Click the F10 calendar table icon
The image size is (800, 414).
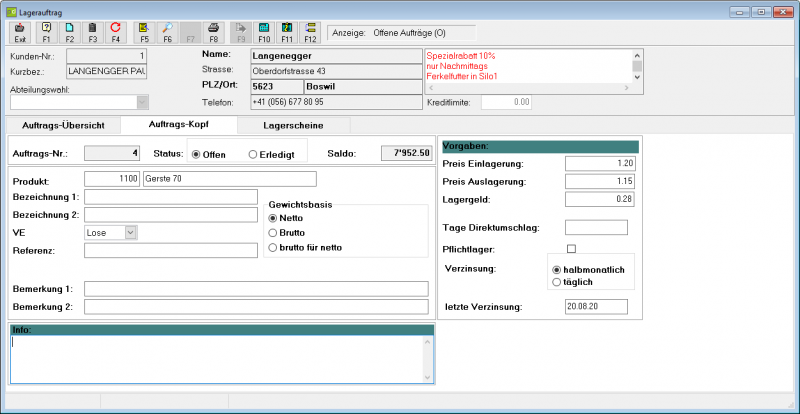click(264, 32)
